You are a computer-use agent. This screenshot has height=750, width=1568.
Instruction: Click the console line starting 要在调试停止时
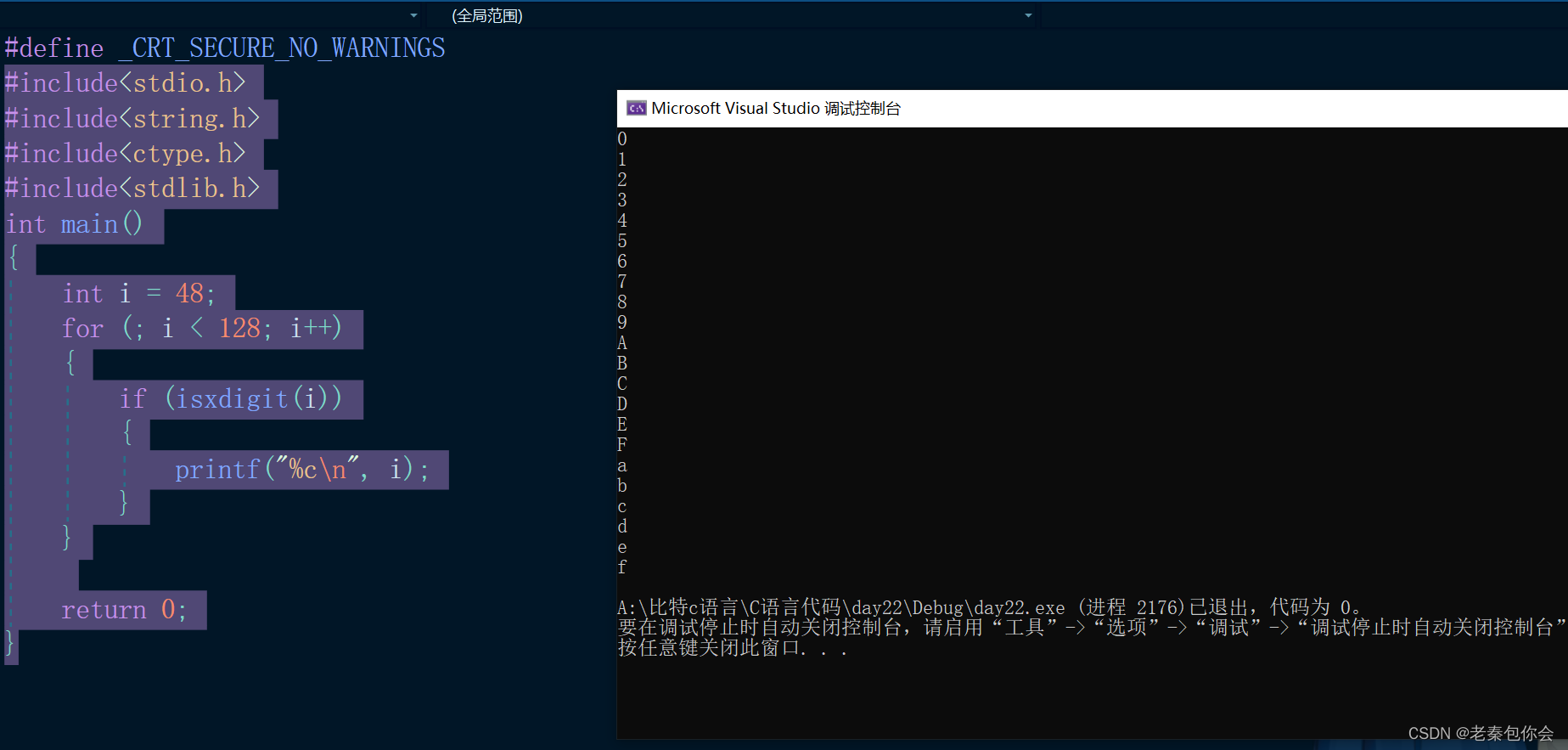click(1092, 628)
